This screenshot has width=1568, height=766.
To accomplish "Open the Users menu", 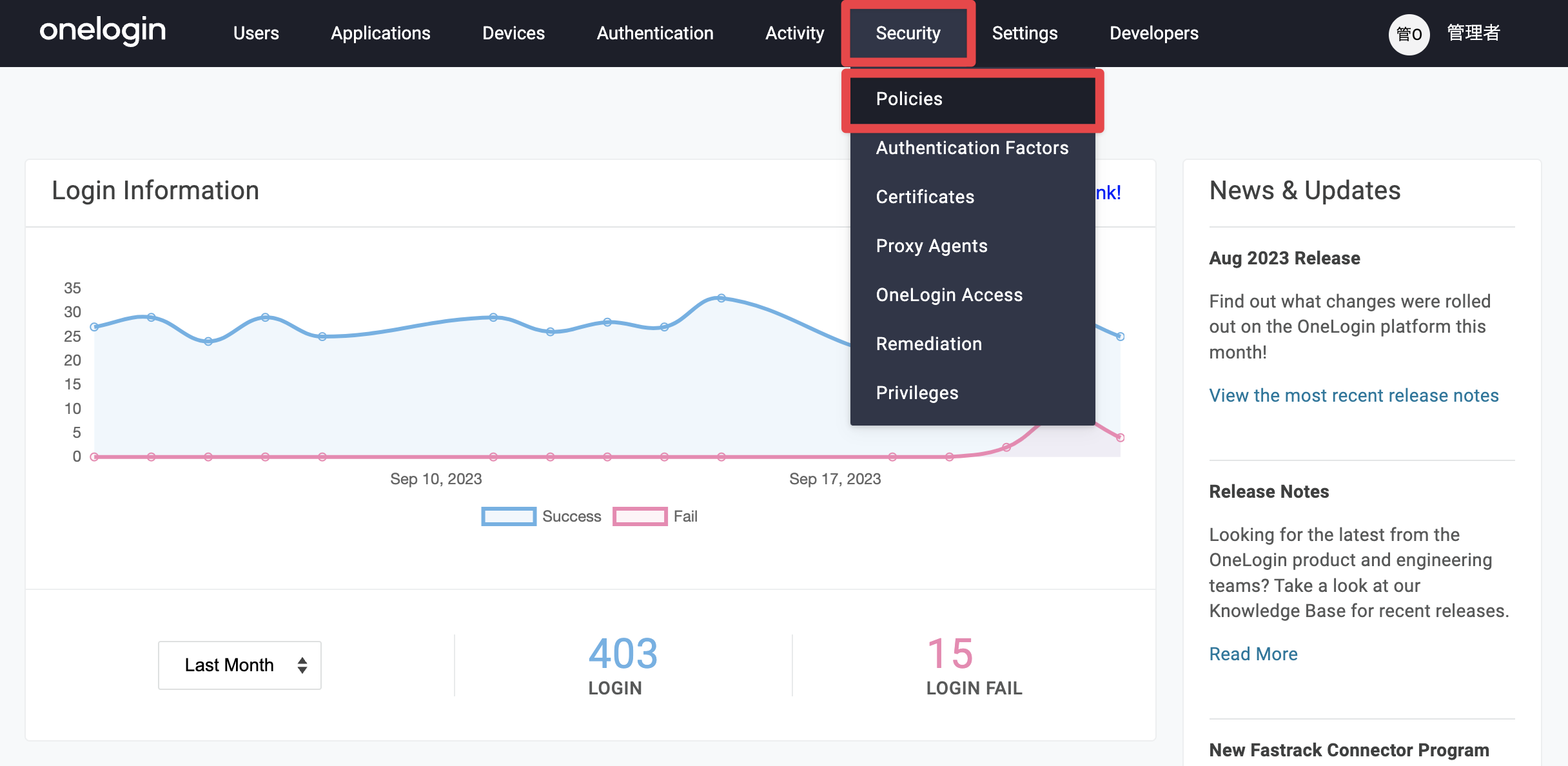I will 256,33.
